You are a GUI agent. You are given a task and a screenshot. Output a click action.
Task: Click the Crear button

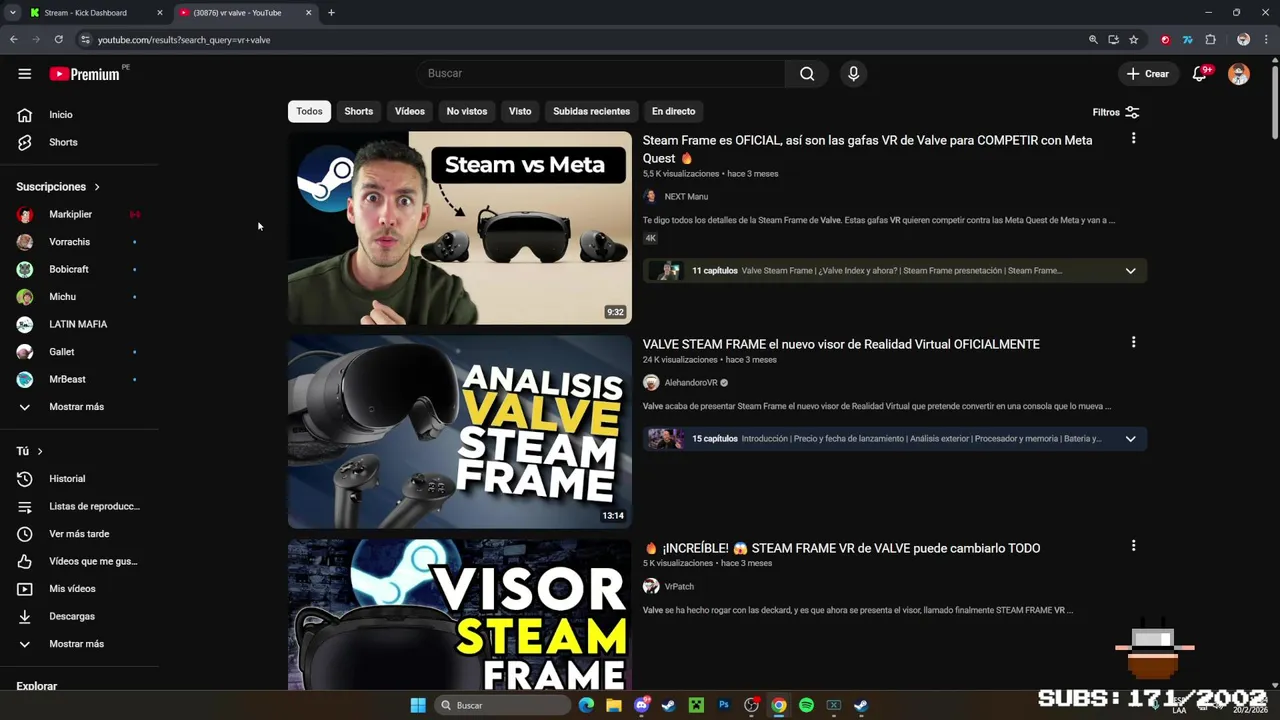pyautogui.click(x=1148, y=74)
